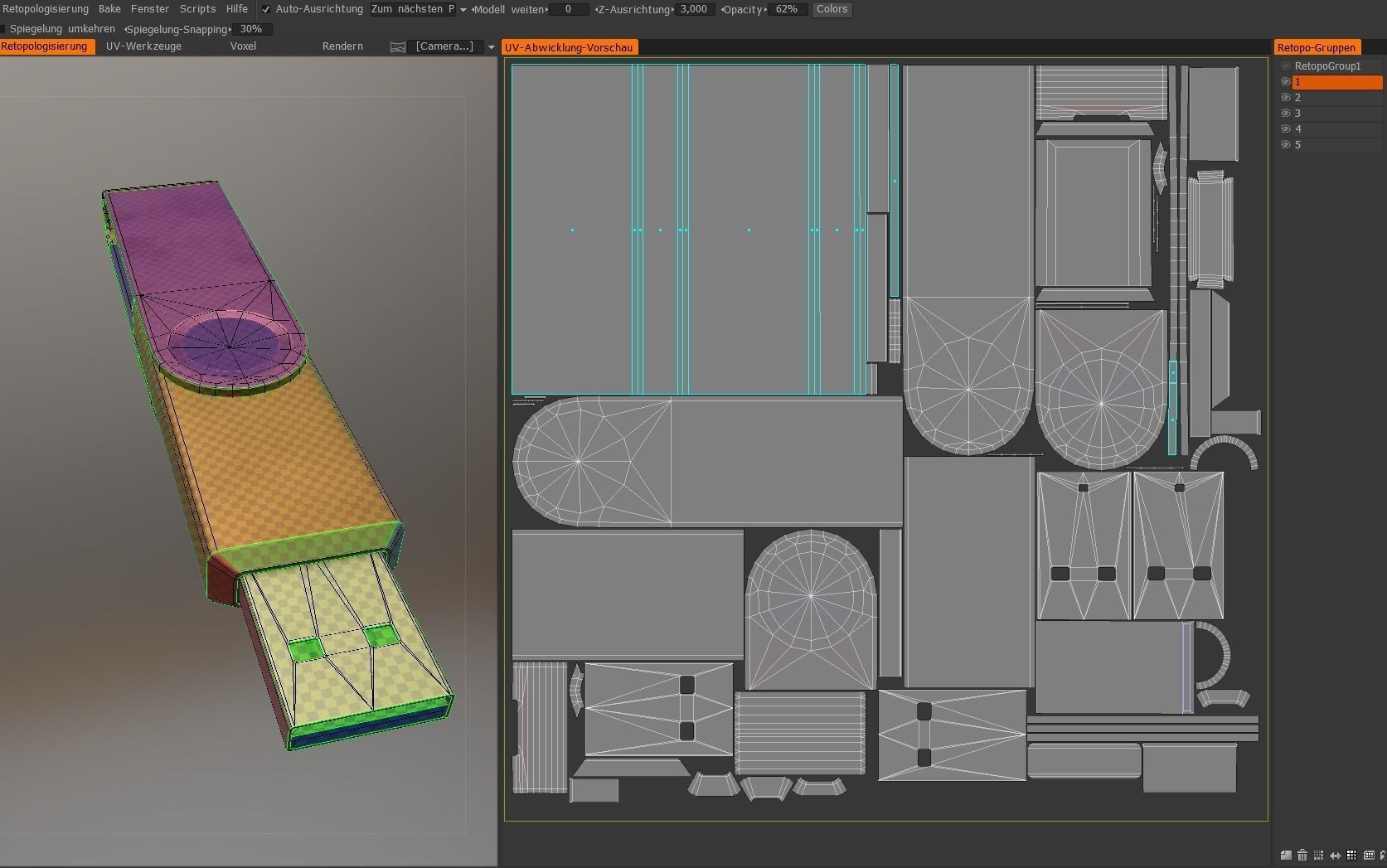Viewport: 1387px width, 868px height.
Task: Hide retopo group 5 via eye icon
Action: pyautogui.click(x=1286, y=145)
